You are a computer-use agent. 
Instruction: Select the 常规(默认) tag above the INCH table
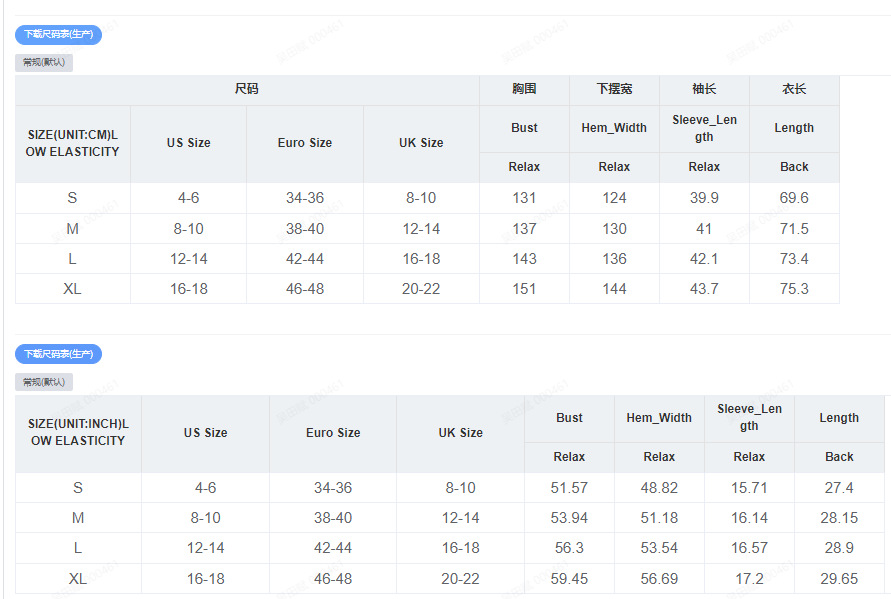click(x=44, y=382)
